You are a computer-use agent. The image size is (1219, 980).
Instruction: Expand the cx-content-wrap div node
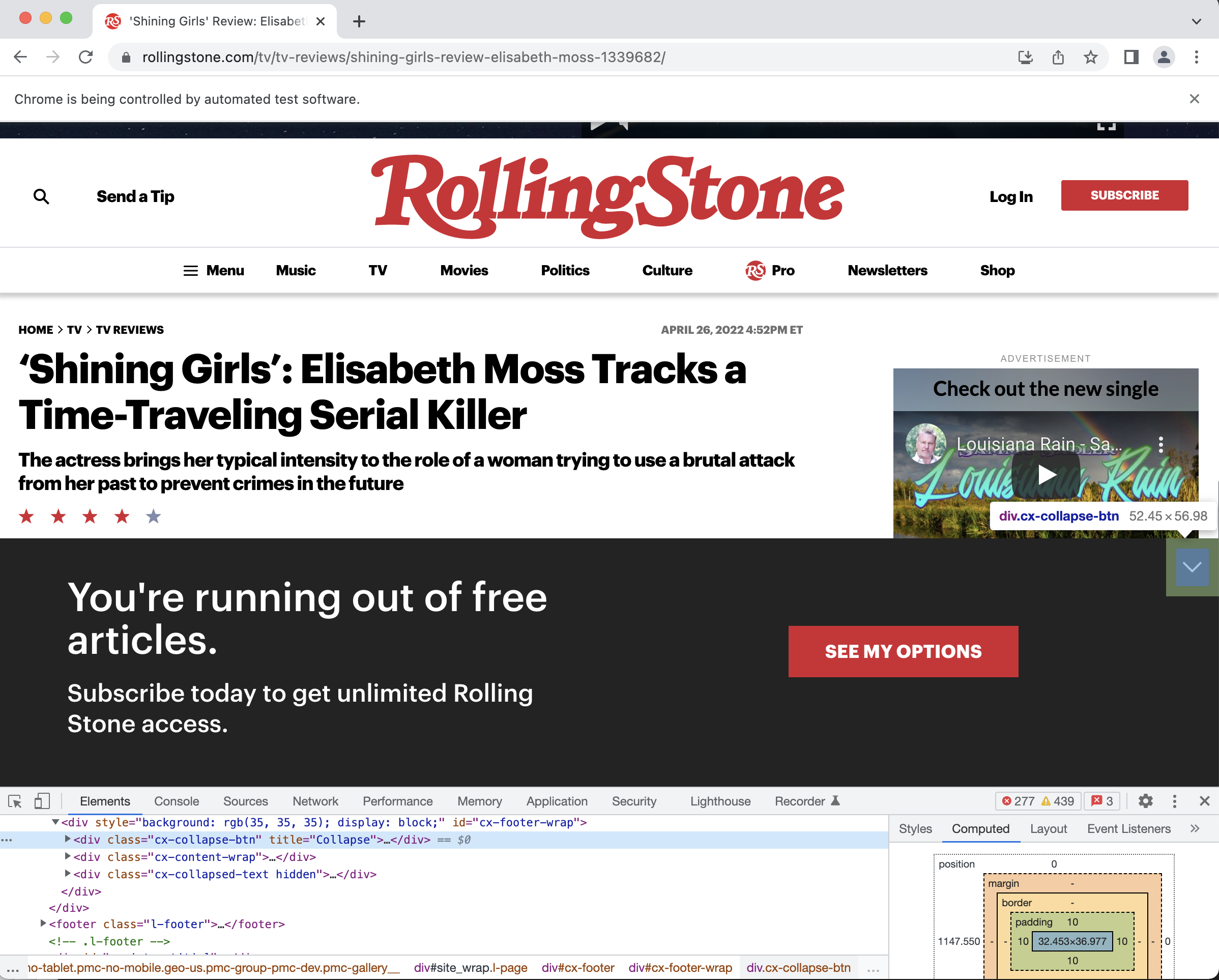(x=67, y=856)
